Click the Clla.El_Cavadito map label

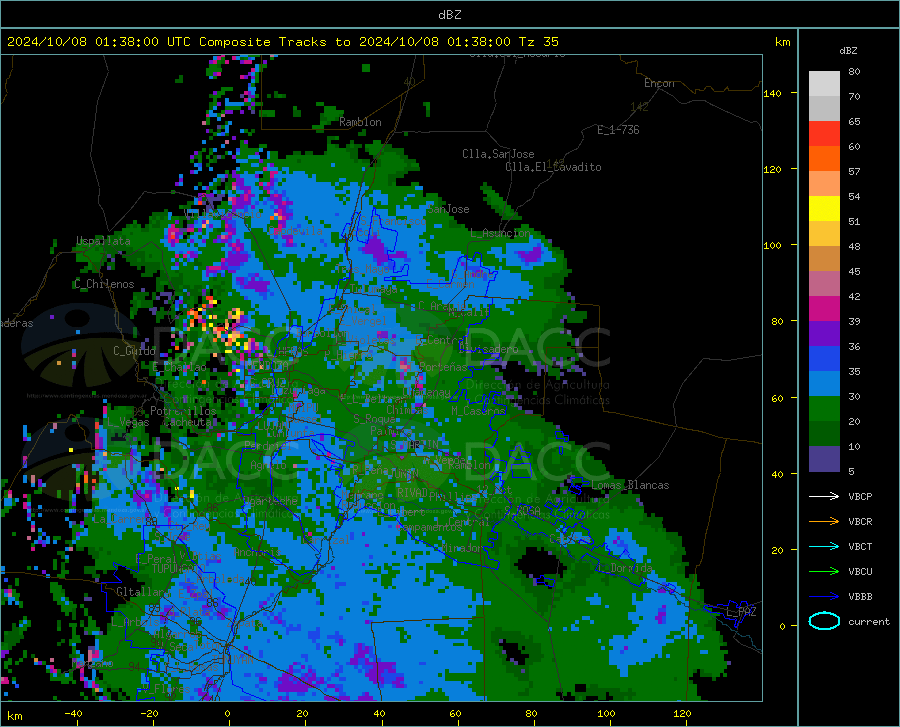coord(553,167)
